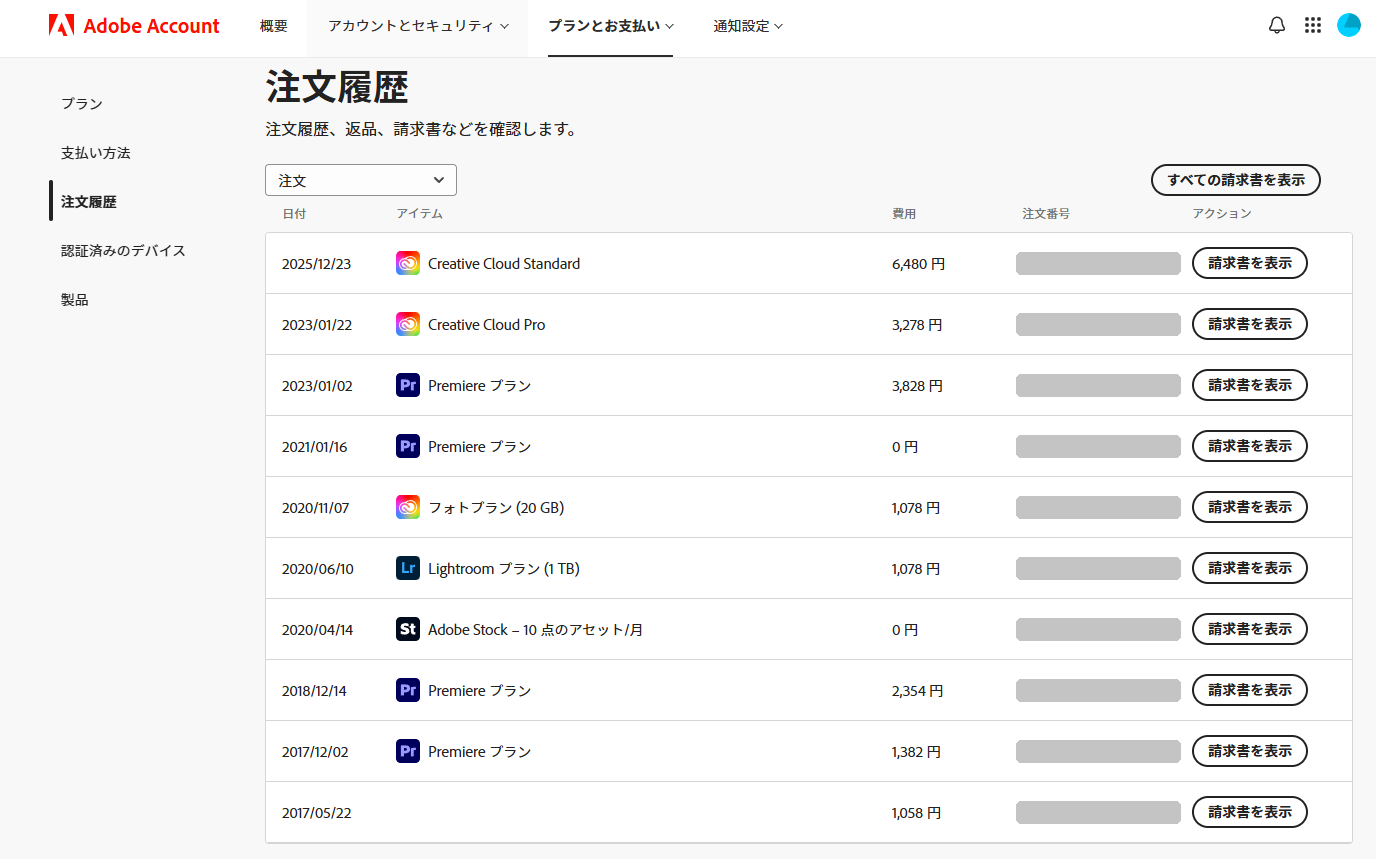Show invoice for the フォトプラン order
1376x859 pixels.
coord(1250,507)
